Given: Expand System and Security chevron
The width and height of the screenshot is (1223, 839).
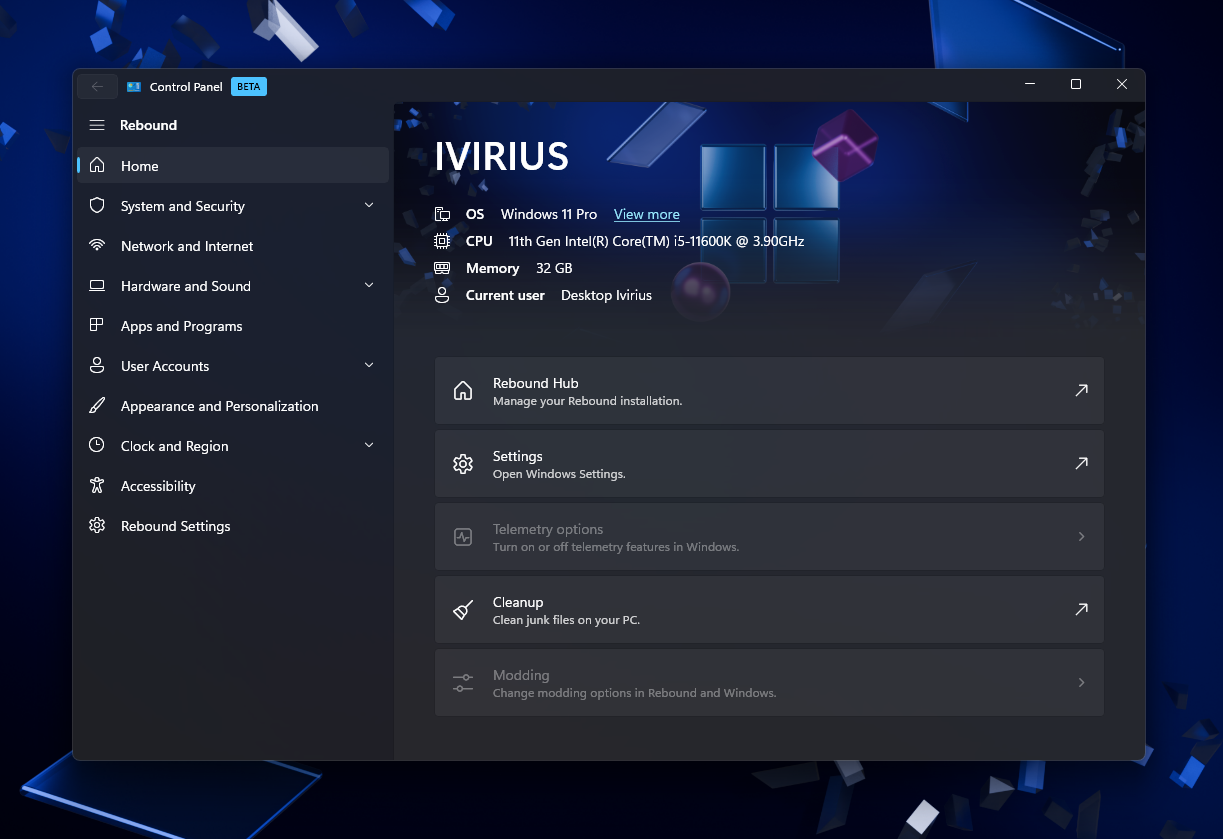Looking at the screenshot, I should pyautogui.click(x=369, y=205).
